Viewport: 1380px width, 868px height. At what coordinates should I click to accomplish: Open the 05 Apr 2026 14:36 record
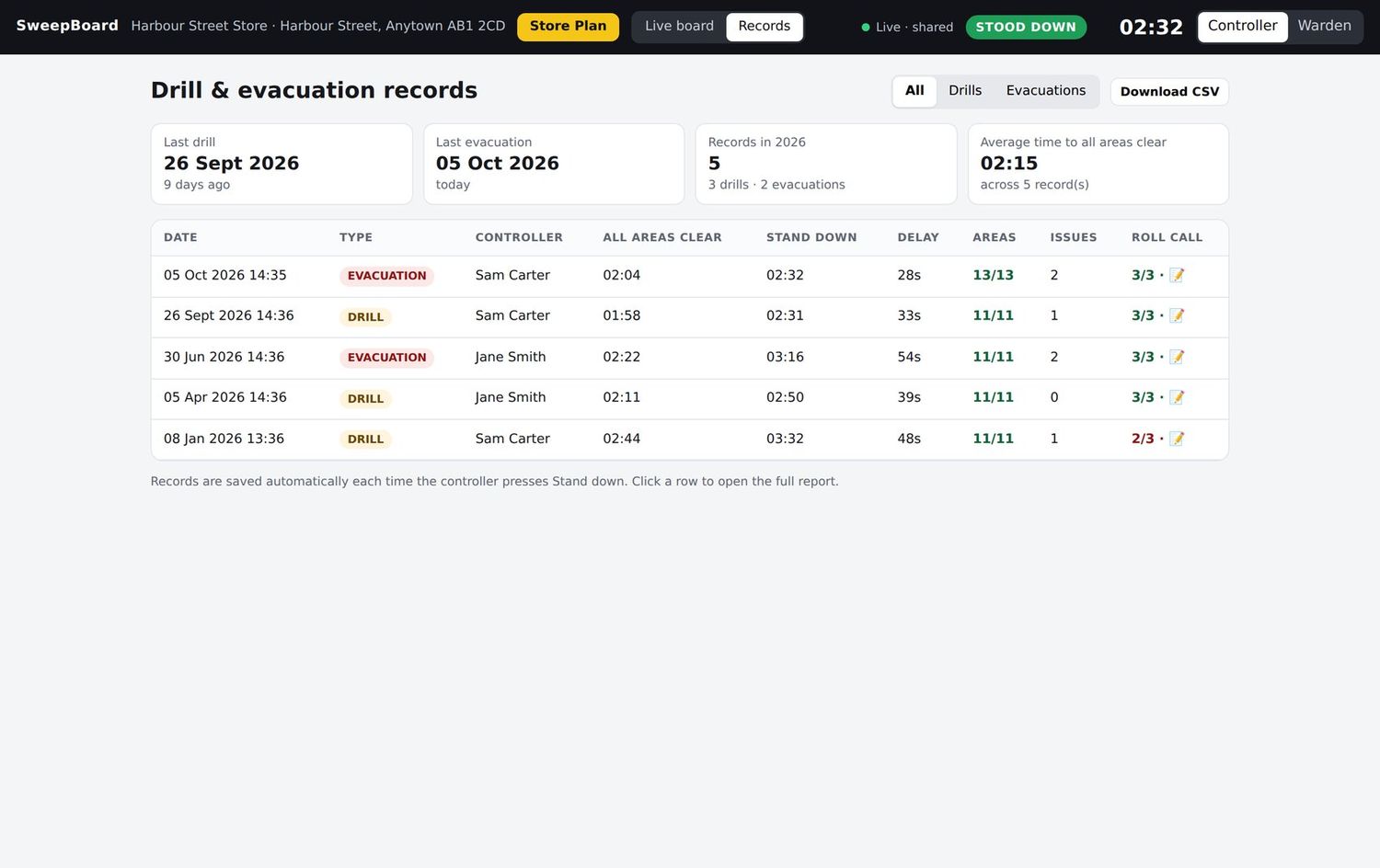[x=690, y=398]
